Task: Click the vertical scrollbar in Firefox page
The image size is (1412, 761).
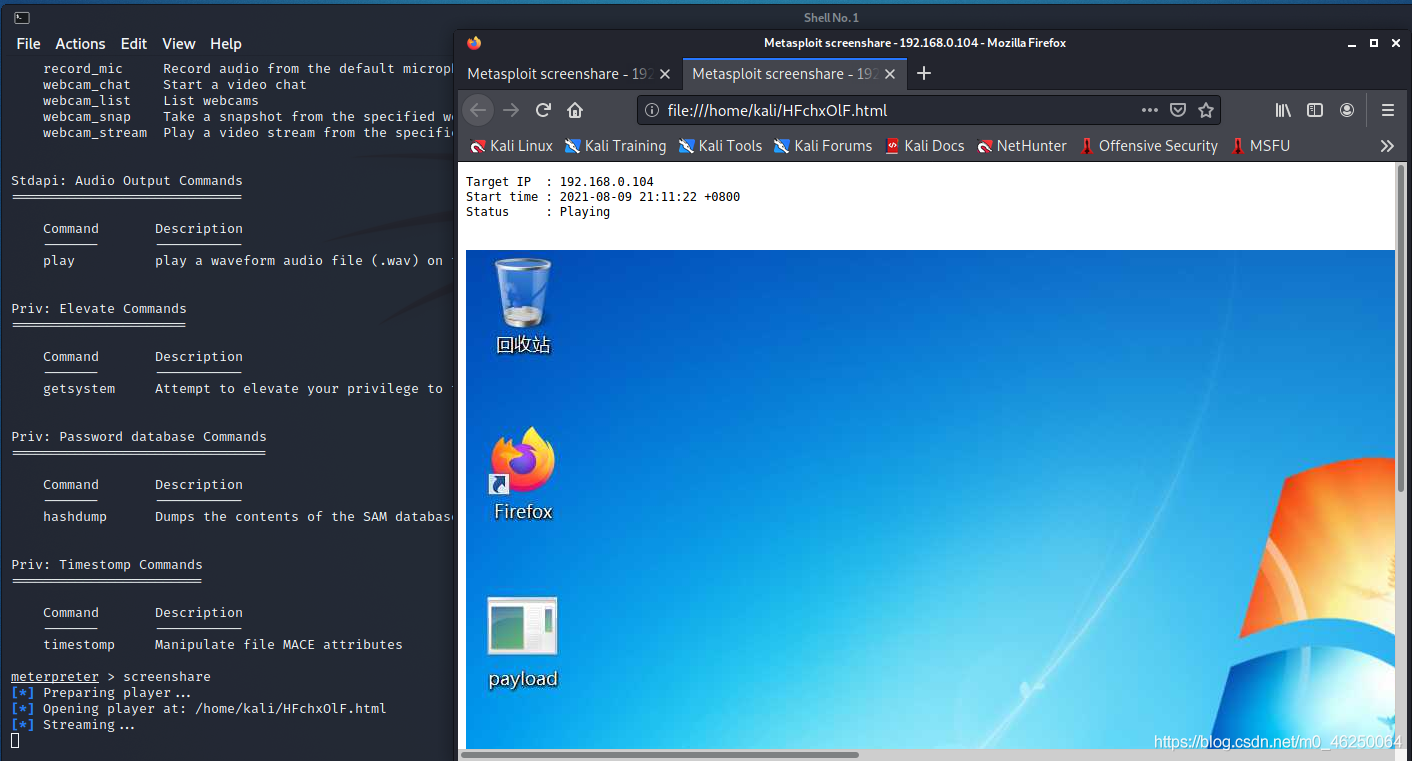Action: (1402, 330)
